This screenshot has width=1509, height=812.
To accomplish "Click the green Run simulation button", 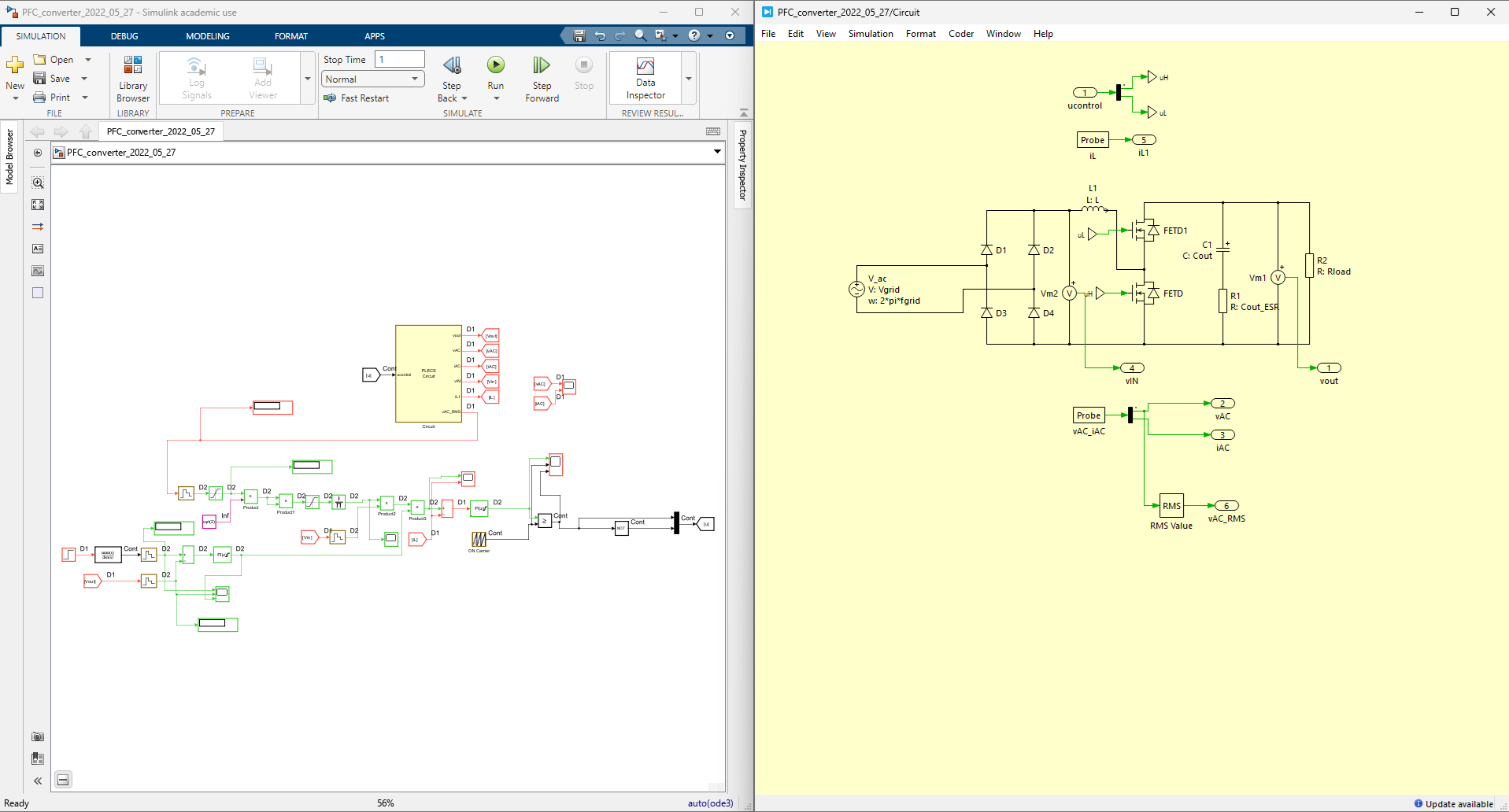I will point(495,65).
